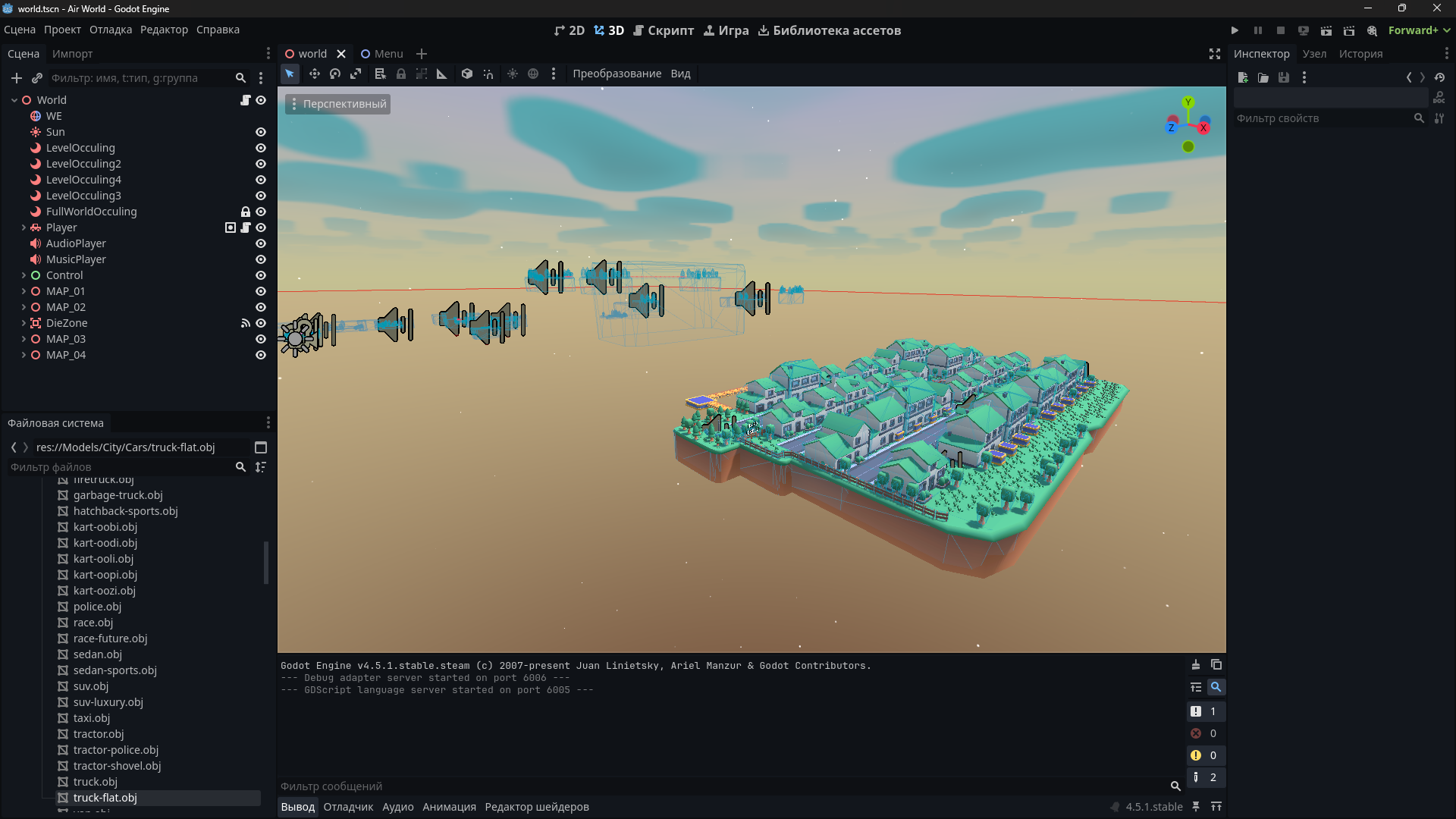Open the Проект menu
This screenshot has width=1456, height=819.
click(62, 30)
